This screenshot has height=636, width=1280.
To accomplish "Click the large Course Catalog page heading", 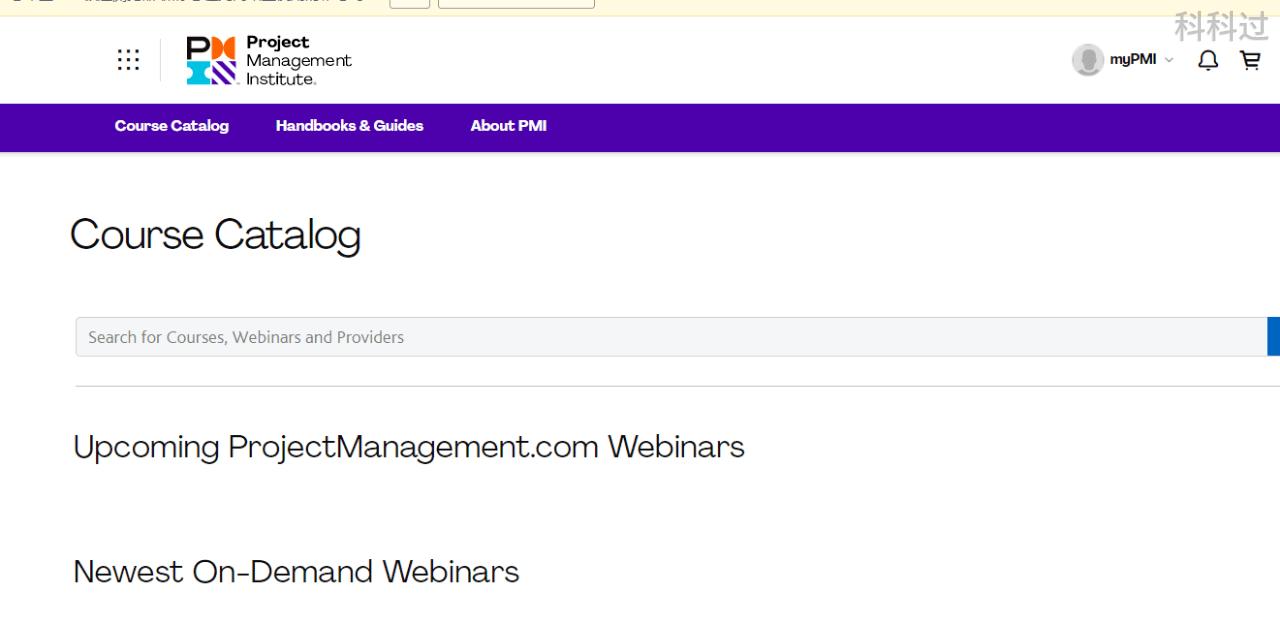I will click(215, 235).
